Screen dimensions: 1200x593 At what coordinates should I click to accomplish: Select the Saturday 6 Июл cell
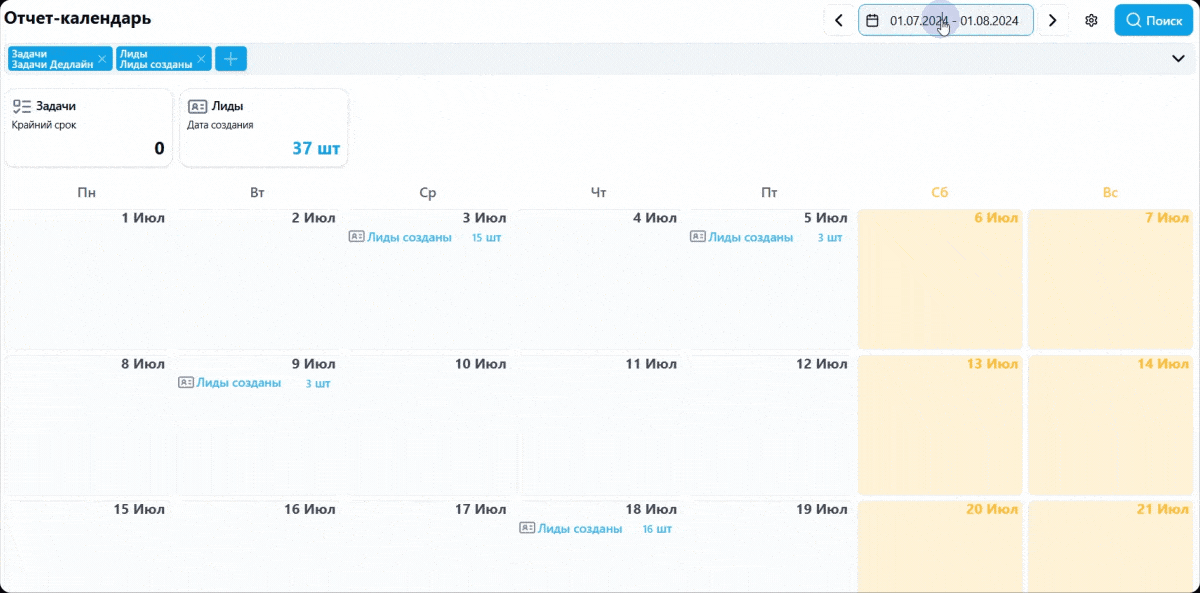tap(940, 279)
